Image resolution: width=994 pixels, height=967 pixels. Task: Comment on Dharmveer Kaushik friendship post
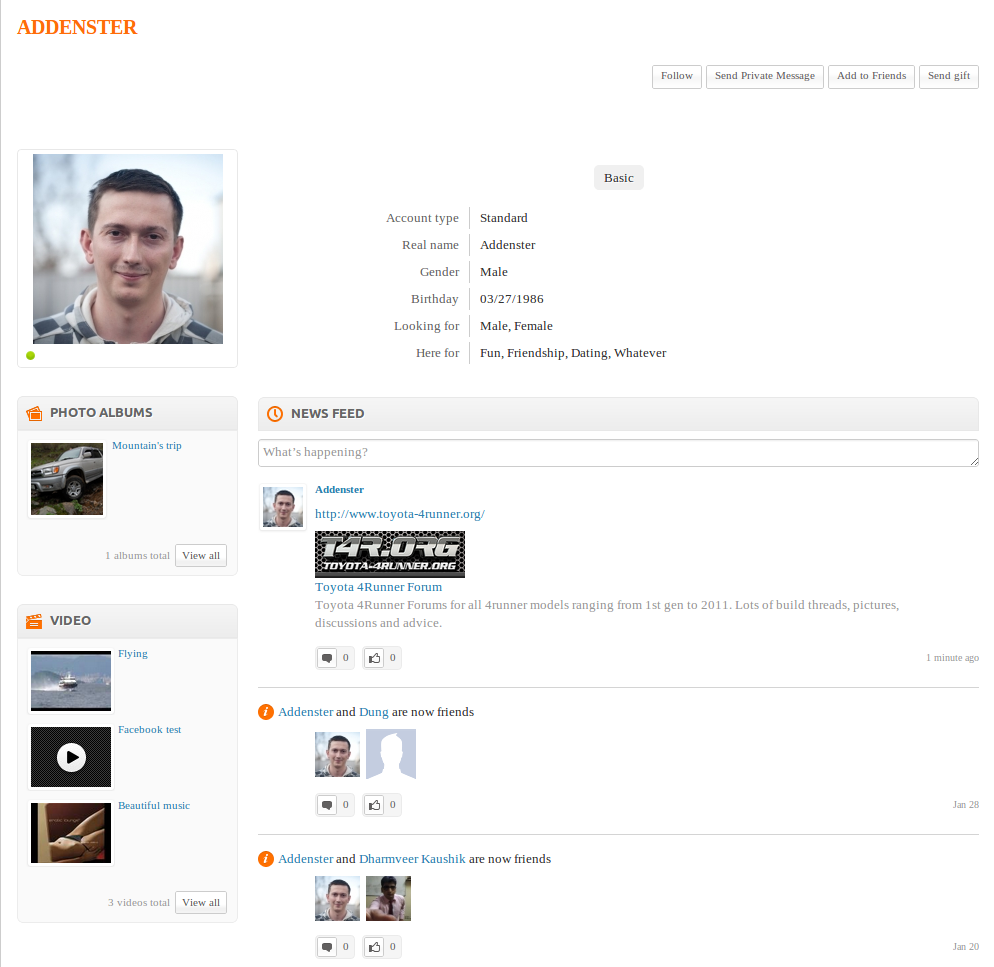coord(327,946)
